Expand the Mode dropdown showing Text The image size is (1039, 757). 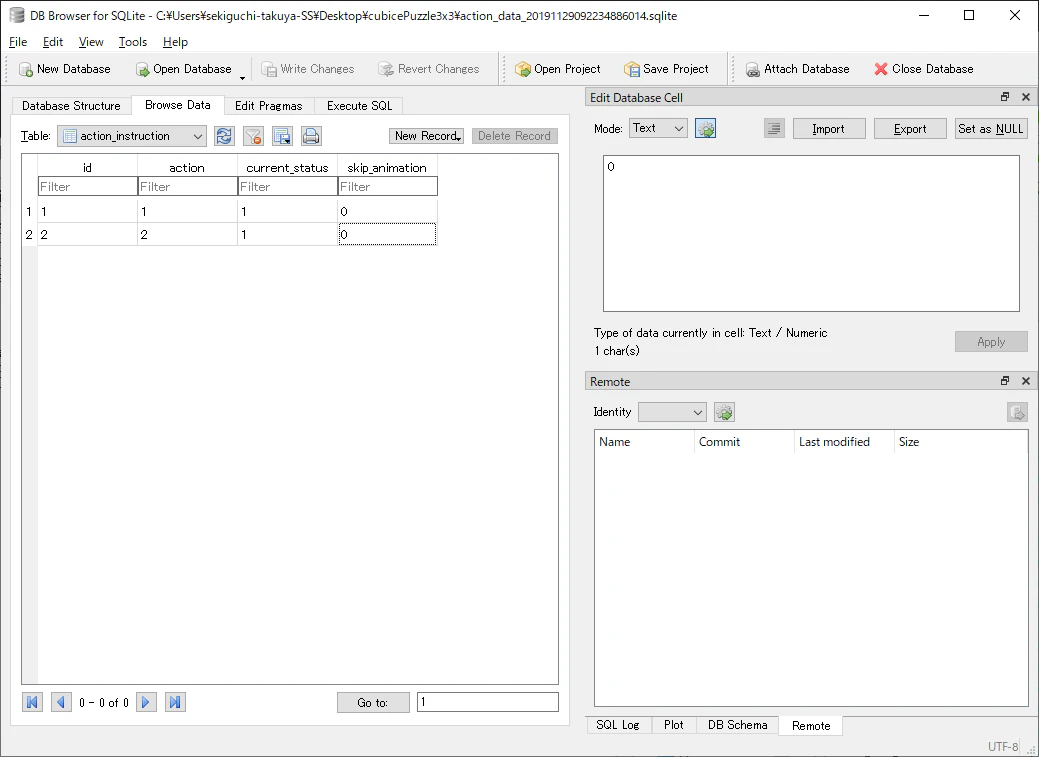[x=658, y=128]
